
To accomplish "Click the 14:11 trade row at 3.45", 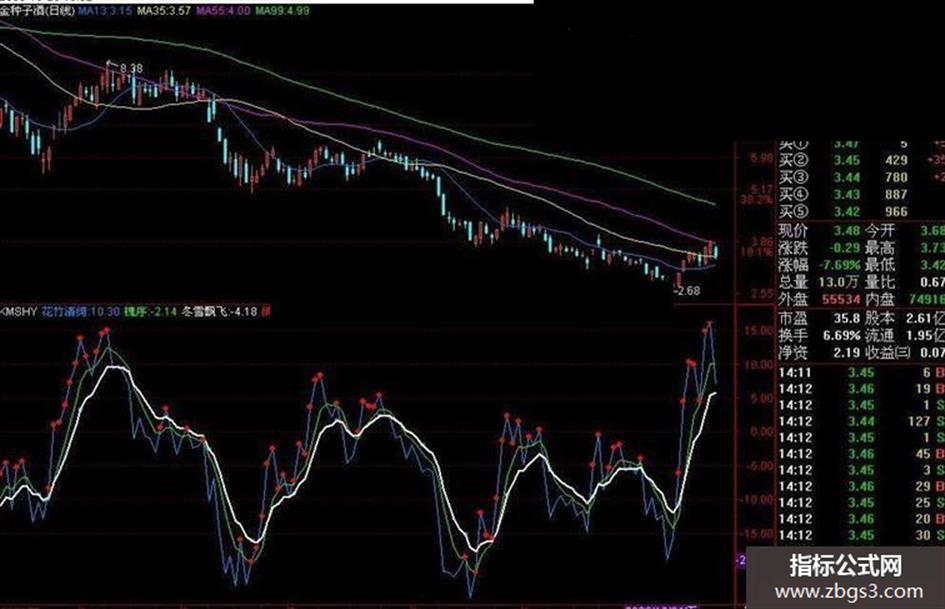I will click(861, 373).
